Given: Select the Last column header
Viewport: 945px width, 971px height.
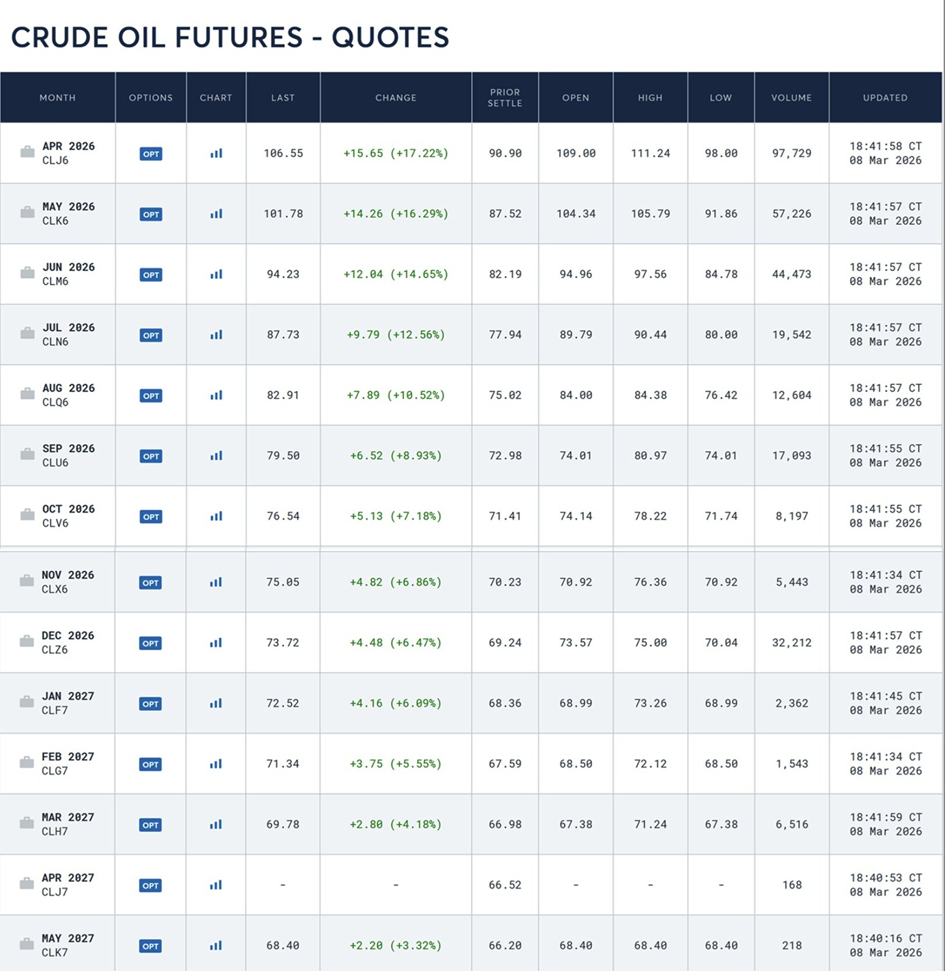Looking at the screenshot, I should [283, 98].
